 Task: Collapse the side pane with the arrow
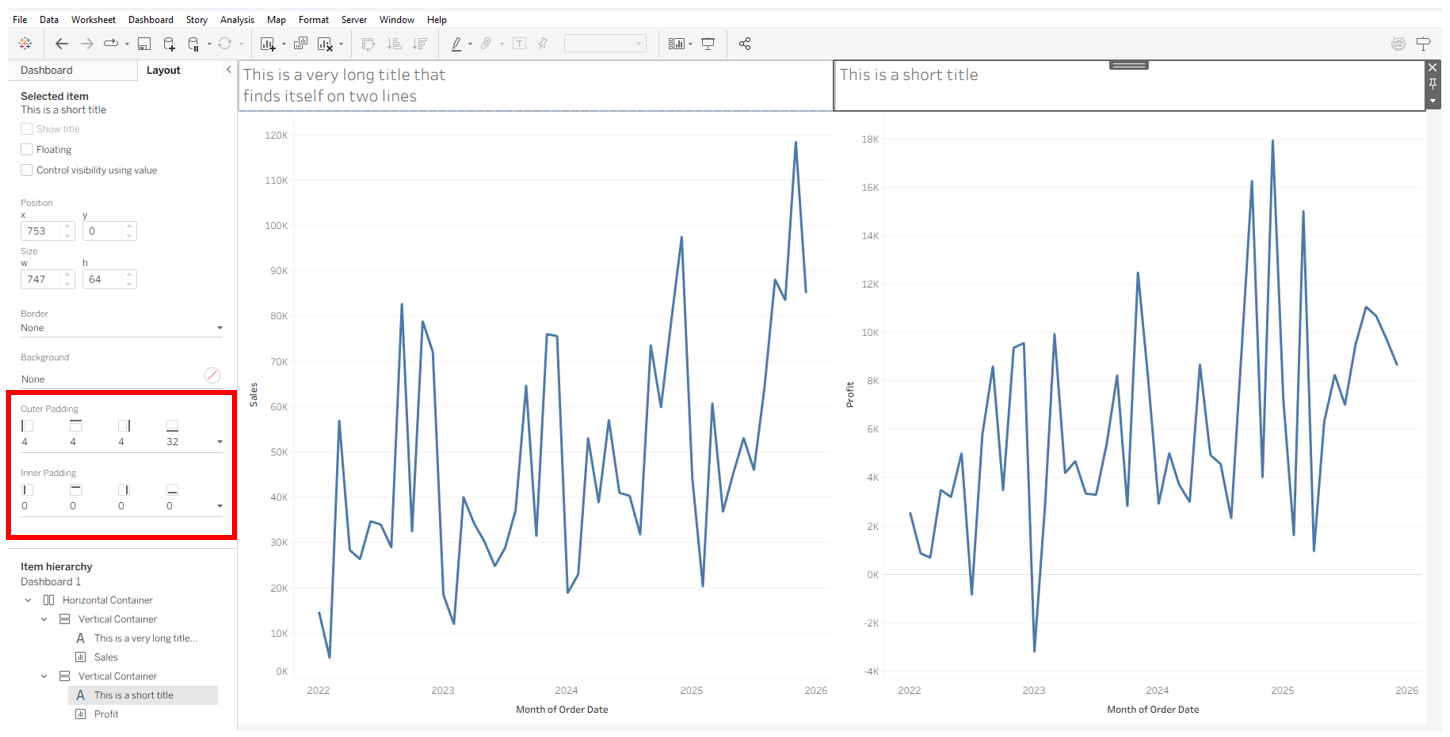point(228,70)
